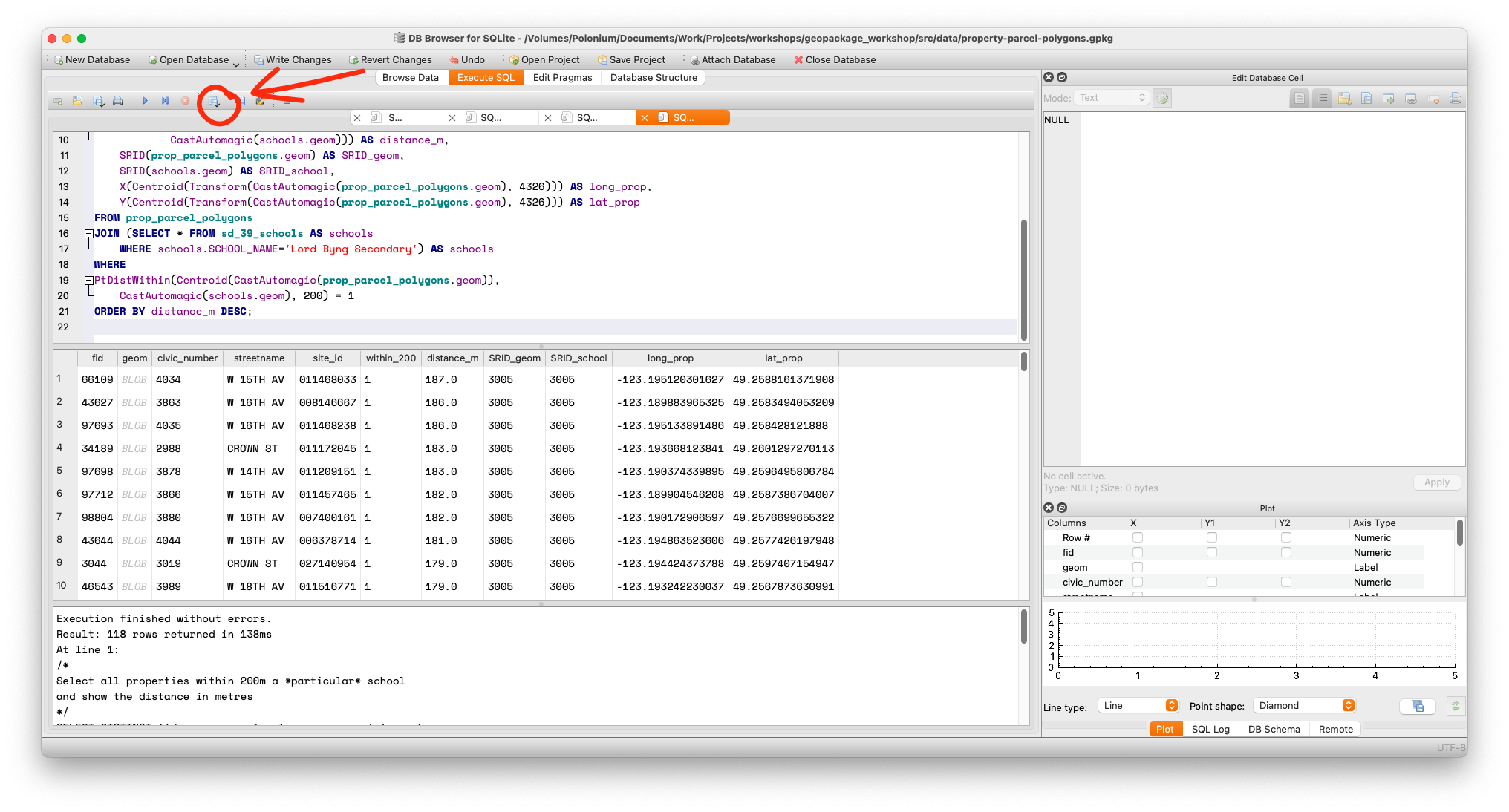The width and height of the screenshot is (1509, 812).
Task: Click the Write Changes button
Action: click(293, 59)
